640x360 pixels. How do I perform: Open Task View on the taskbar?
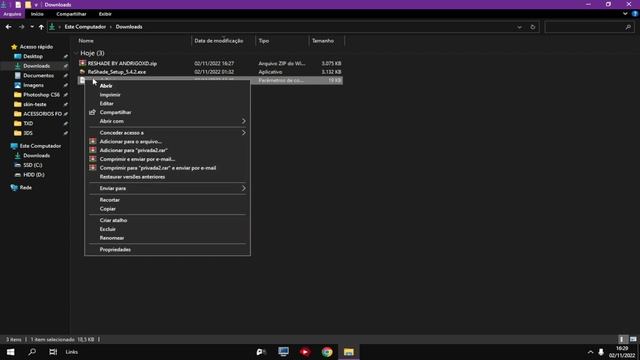tap(53, 352)
